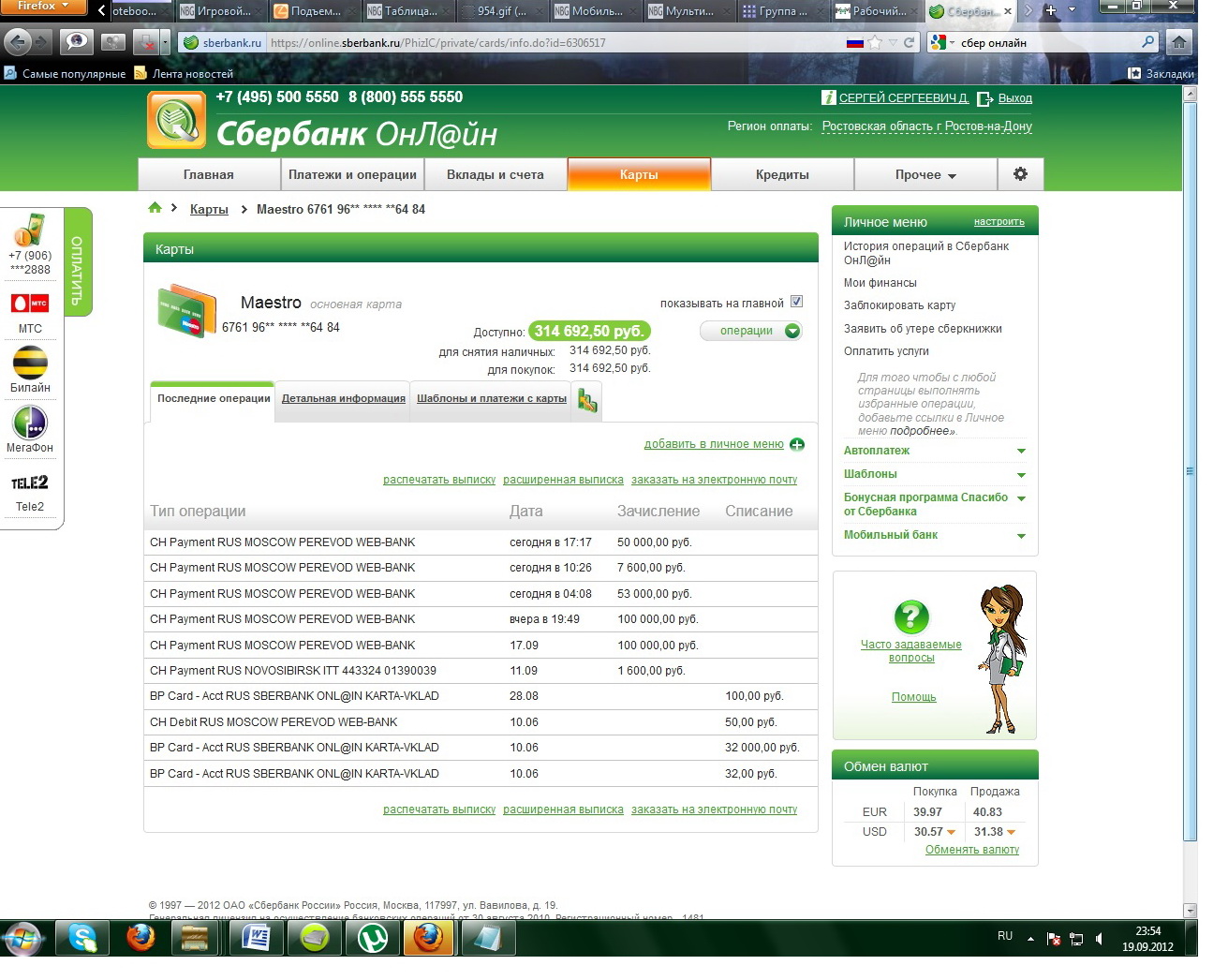The height and width of the screenshot is (980, 1228).
Task: Open the settings gear in the navigation bar
Action: (1020, 174)
